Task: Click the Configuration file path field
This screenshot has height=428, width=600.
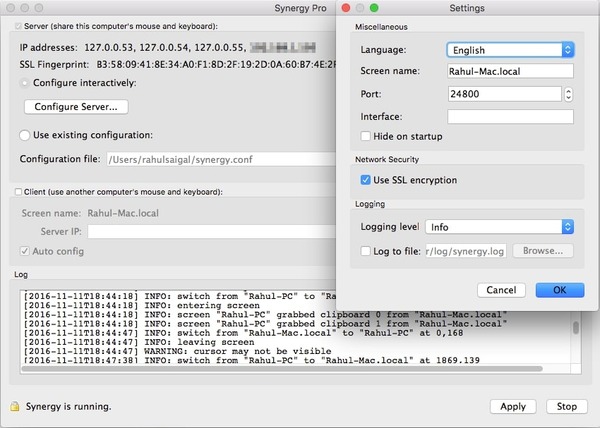Action: click(221, 159)
